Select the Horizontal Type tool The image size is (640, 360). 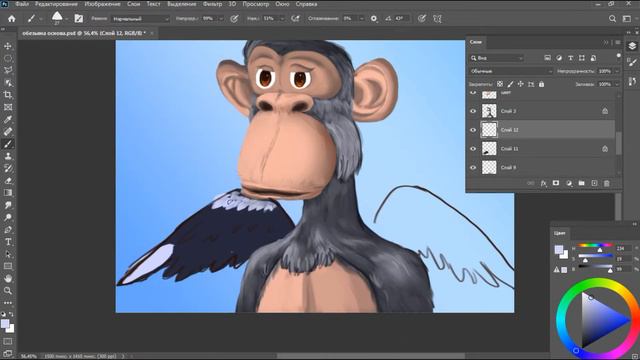tap(8, 242)
